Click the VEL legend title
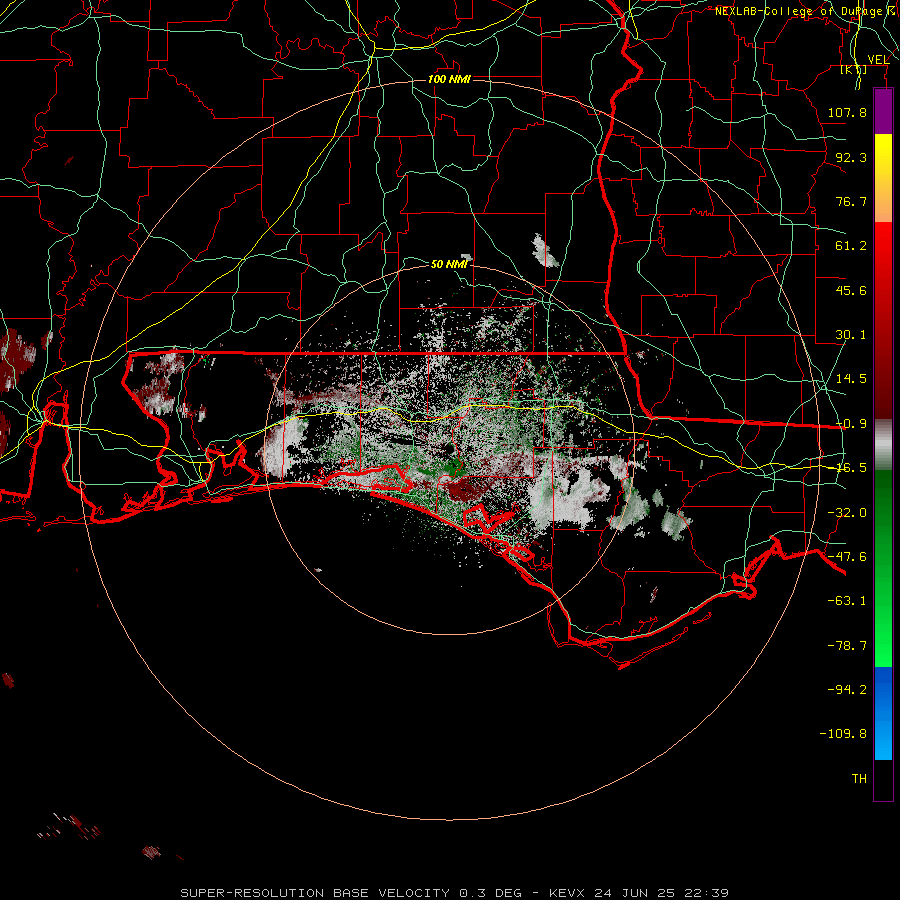 coord(878,60)
